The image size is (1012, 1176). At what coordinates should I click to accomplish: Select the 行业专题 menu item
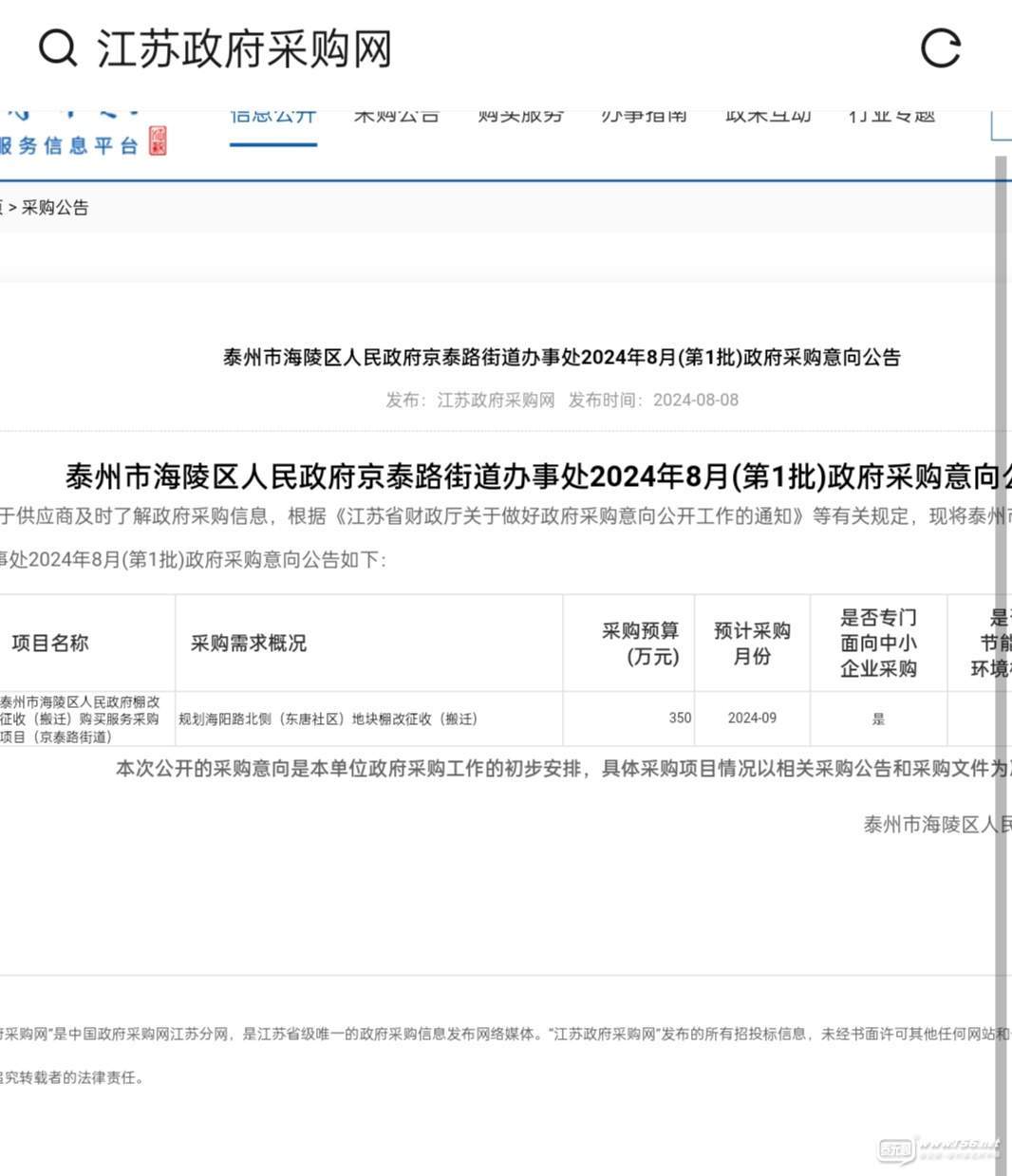click(x=891, y=118)
